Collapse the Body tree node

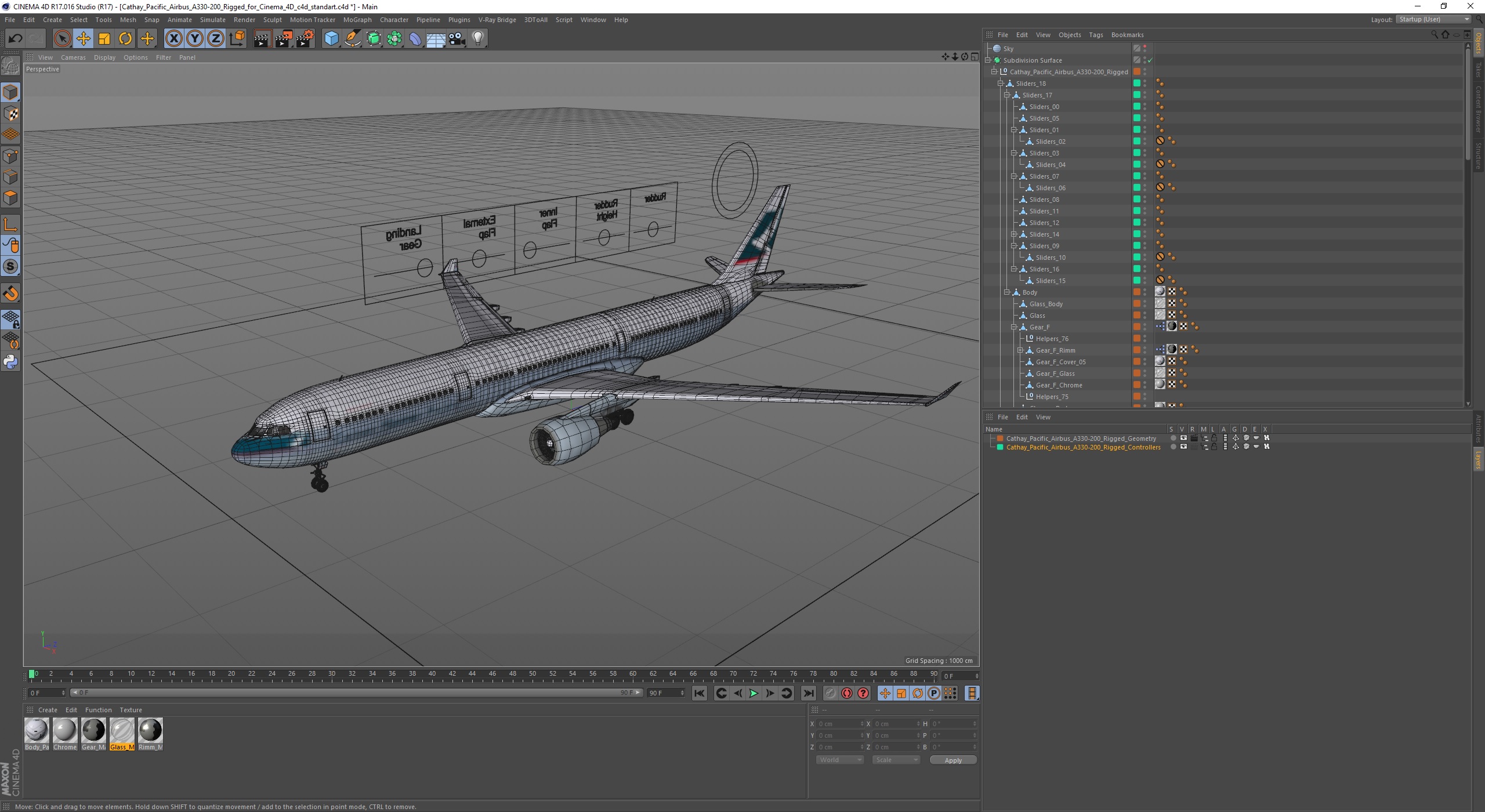1007,292
